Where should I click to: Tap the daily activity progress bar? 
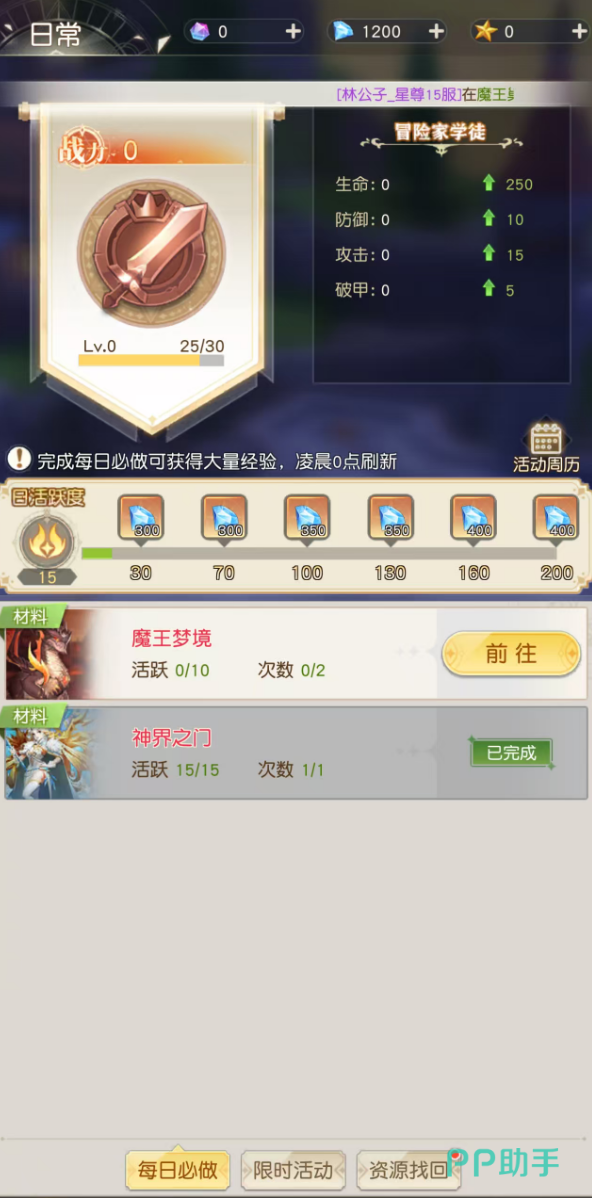(319, 553)
